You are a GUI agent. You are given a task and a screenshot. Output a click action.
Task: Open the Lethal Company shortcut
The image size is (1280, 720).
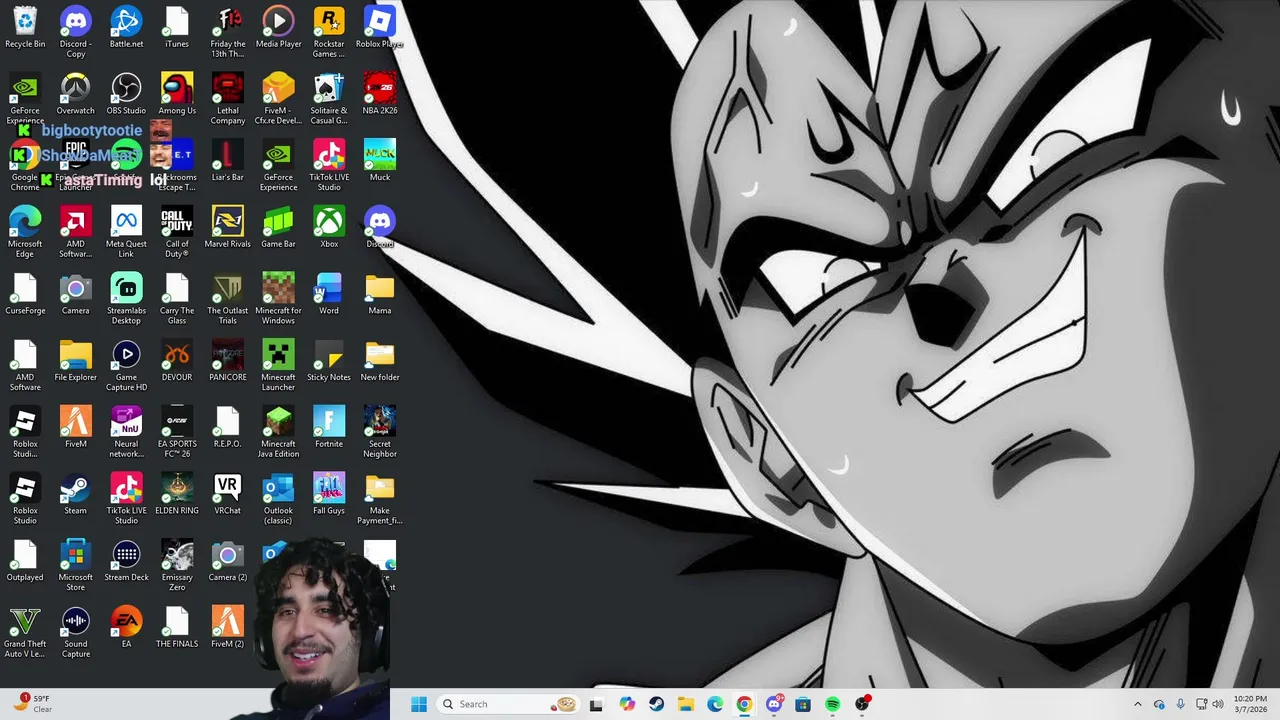[x=228, y=98]
